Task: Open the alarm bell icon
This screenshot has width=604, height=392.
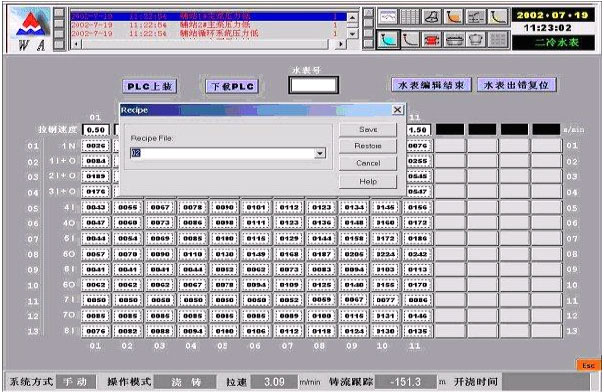Action: point(431,17)
